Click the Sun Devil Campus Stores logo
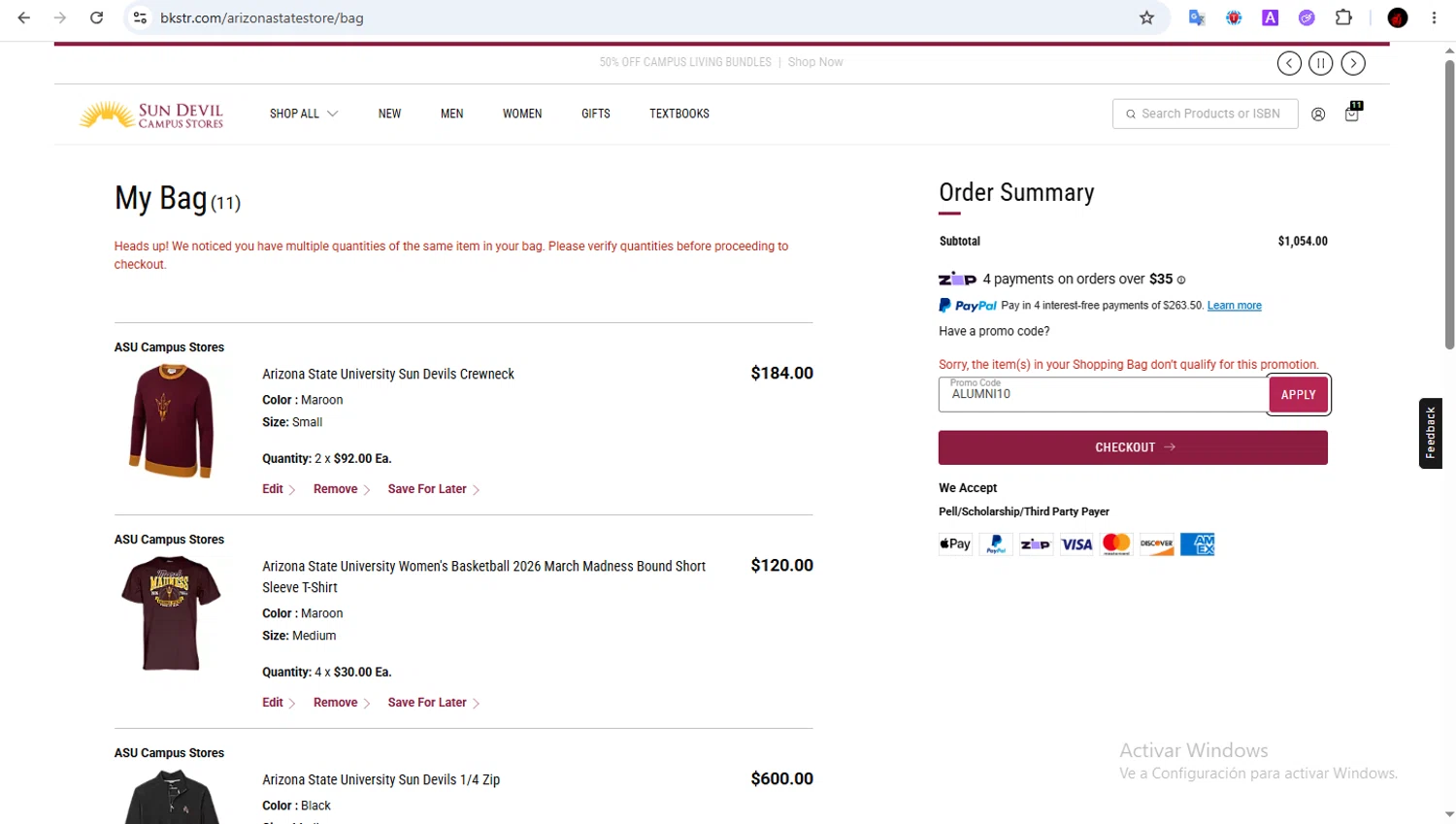This screenshot has width=1456, height=824. pyautogui.click(x=151, y=115)
